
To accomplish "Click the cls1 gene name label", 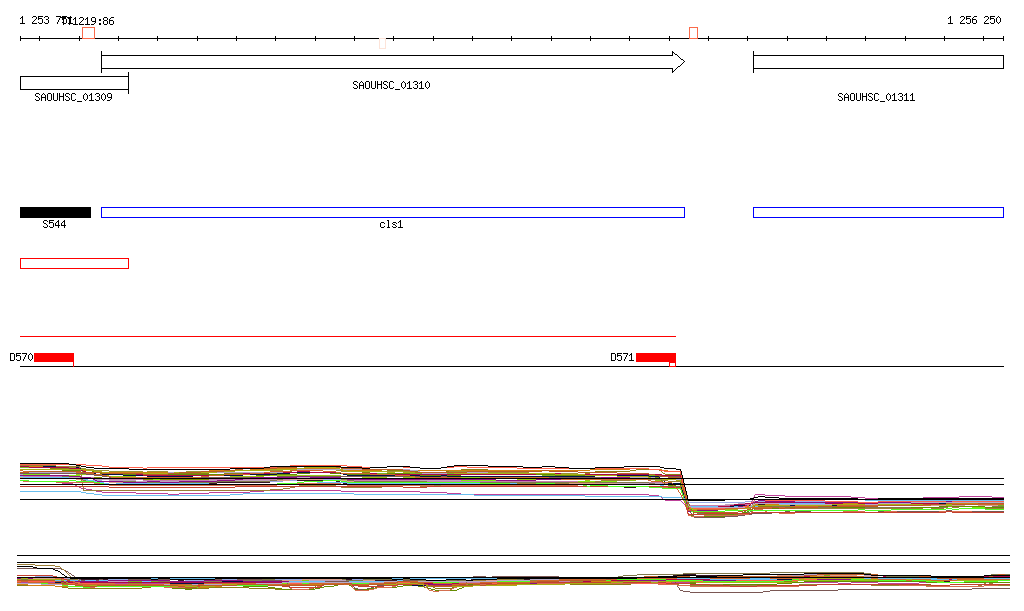I will pos(391,225).
